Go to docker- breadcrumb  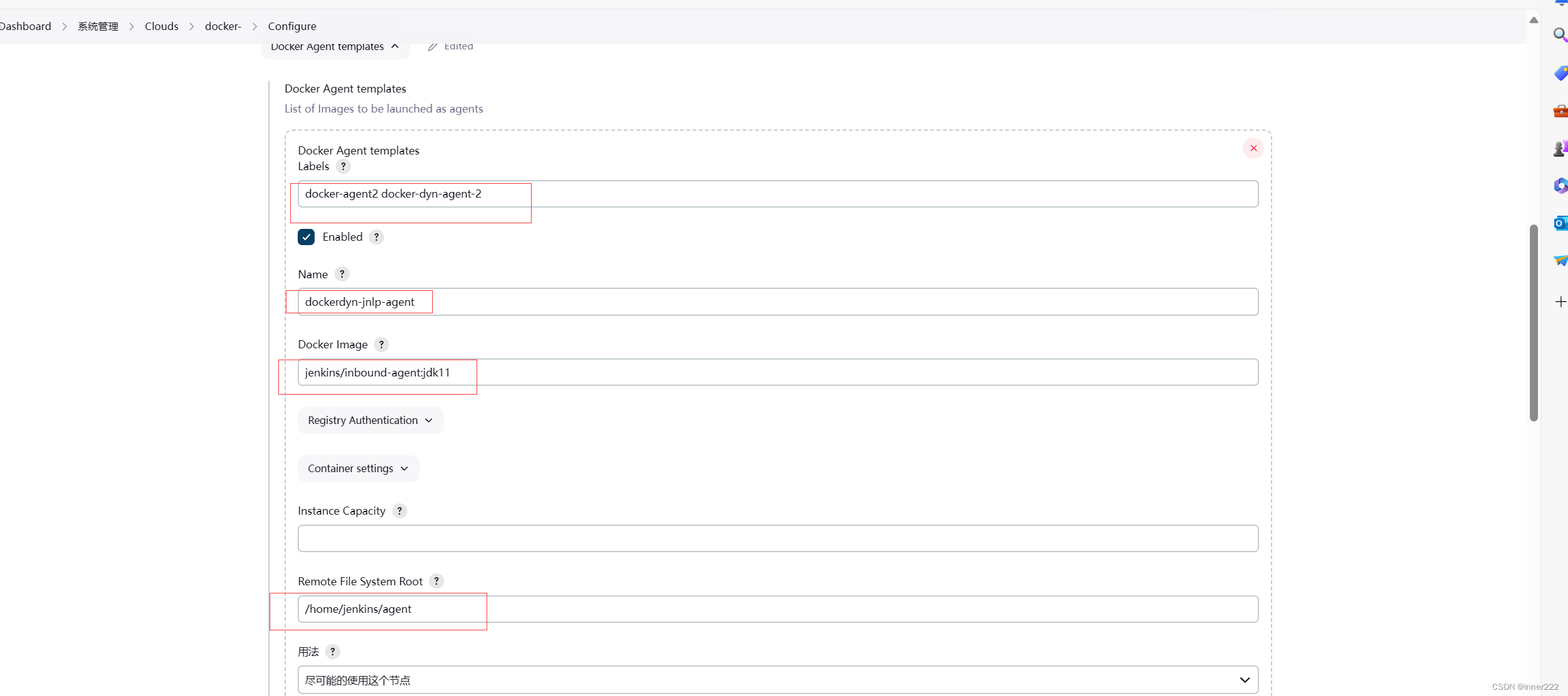223,26
